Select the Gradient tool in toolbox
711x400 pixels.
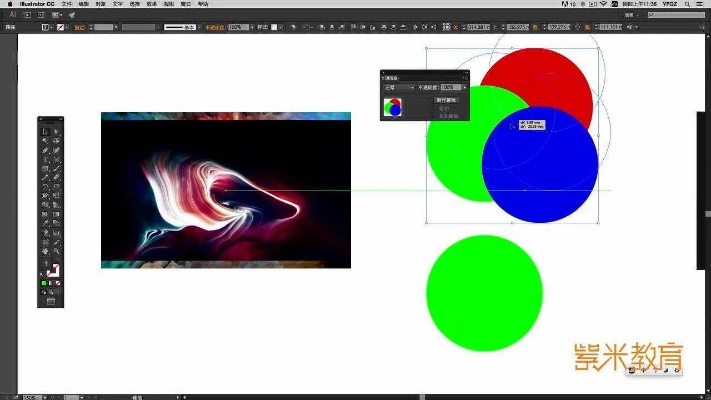(x=57, y=213)
